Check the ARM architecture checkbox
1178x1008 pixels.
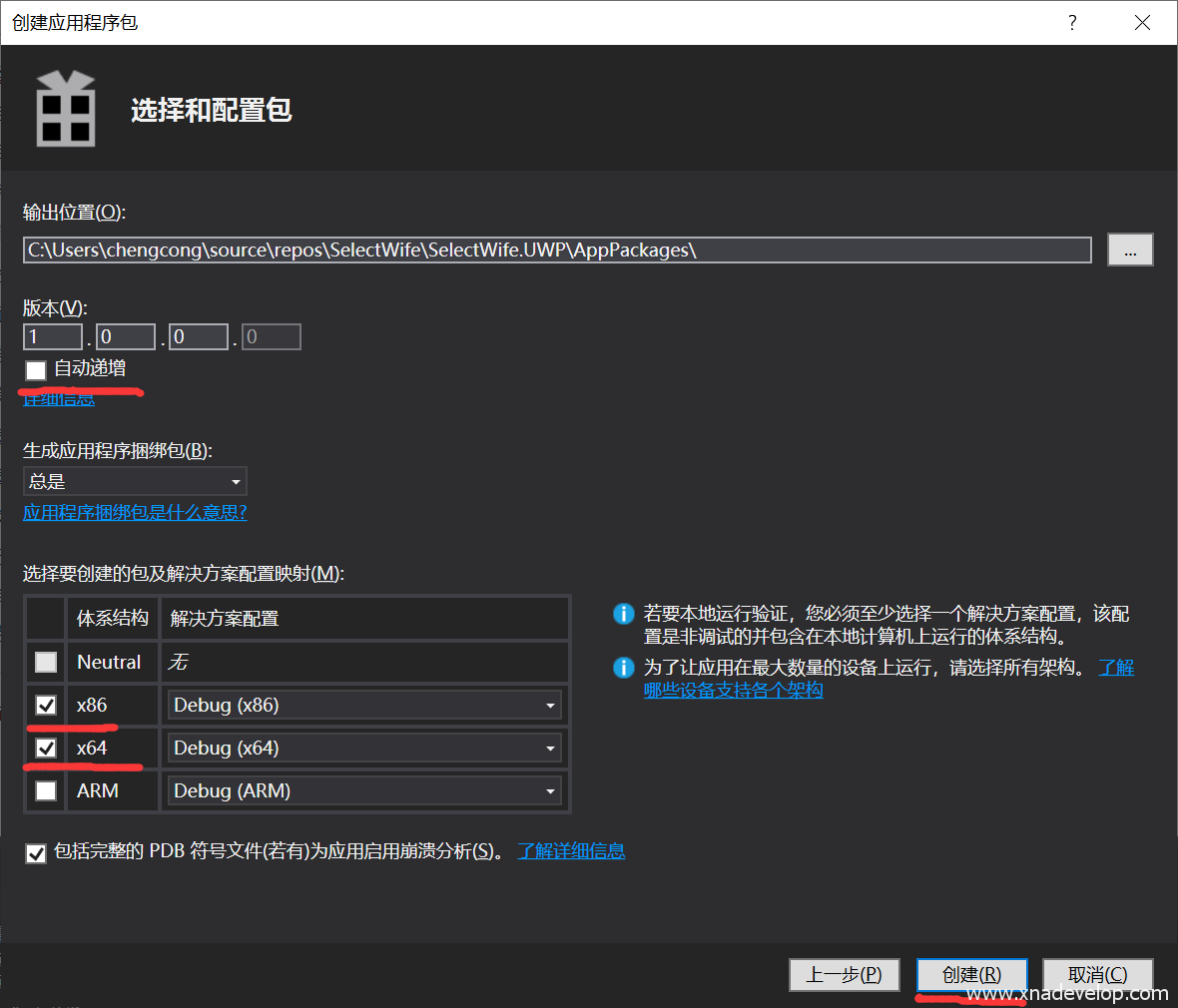(x=46, y=790)
